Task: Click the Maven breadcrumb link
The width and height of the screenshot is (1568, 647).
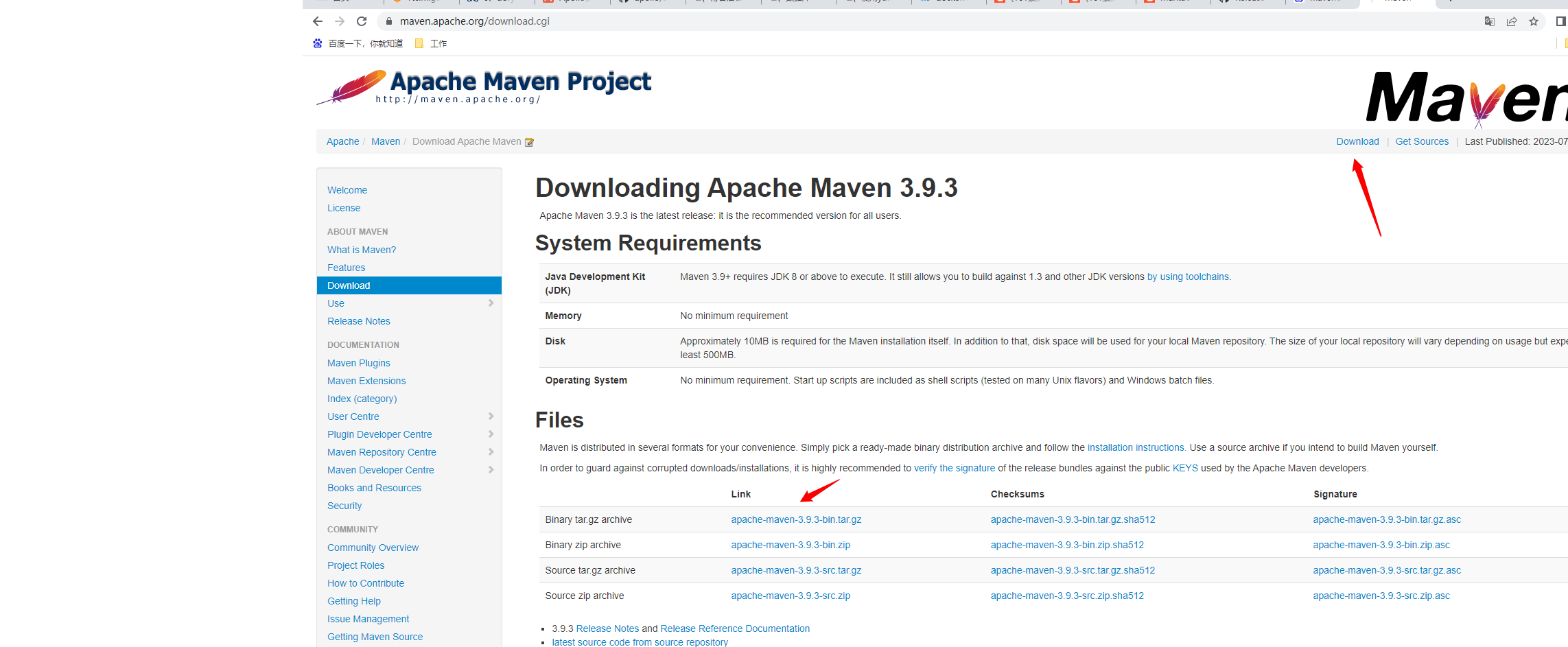Action: point(386,141)
